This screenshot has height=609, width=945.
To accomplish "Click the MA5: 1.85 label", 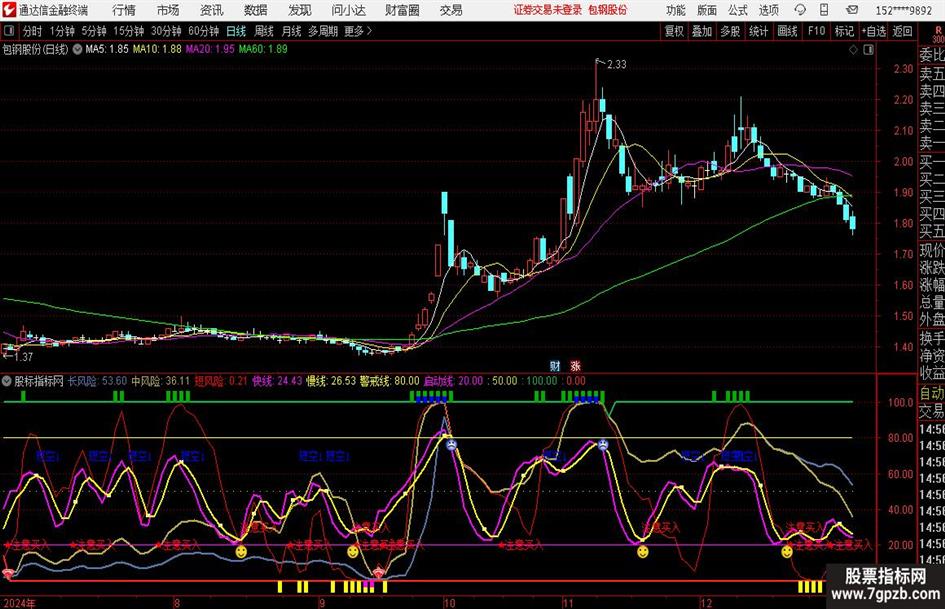I will tap(107, 49).
